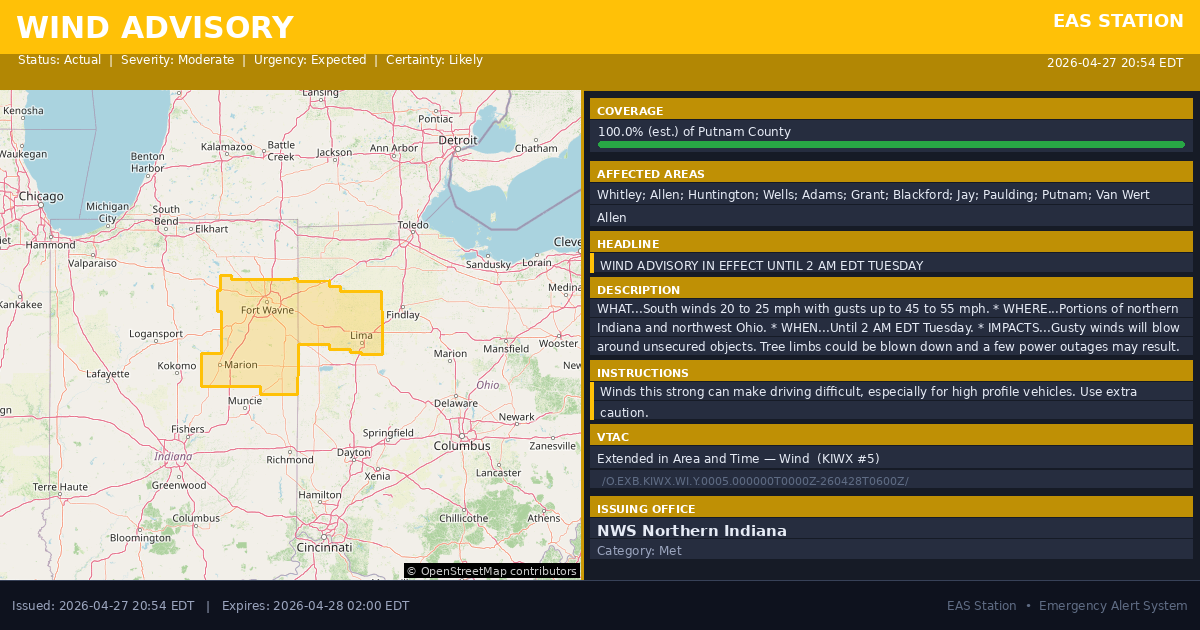Click the Columbus, Ohio label on map

pos(461,445)
